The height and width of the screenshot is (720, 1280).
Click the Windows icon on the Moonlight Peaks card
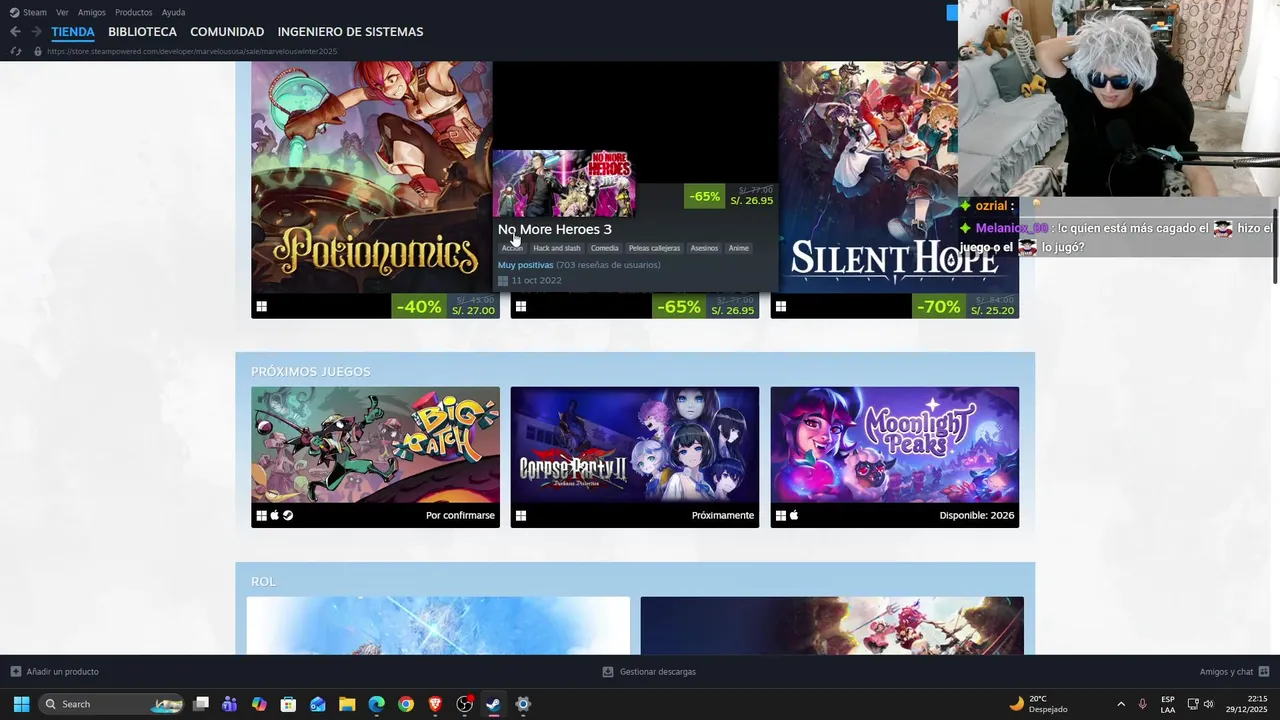click(x=781, y=516)
